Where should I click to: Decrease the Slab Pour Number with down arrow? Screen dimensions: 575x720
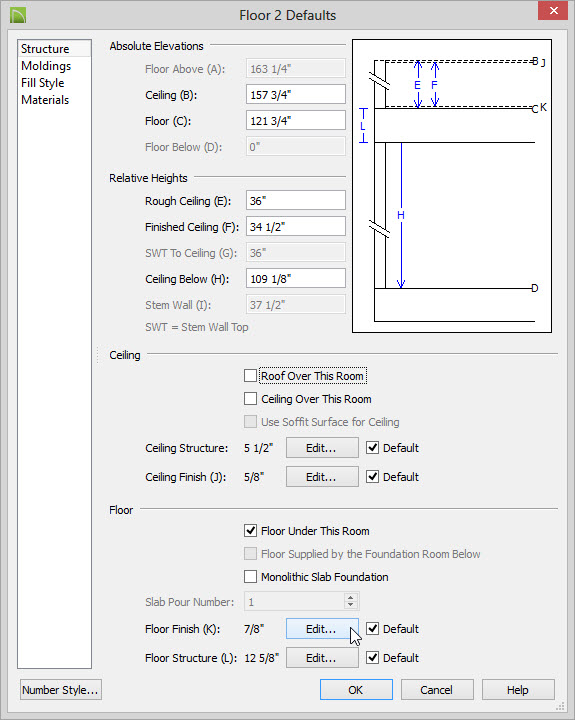click(x=350, y=605)
